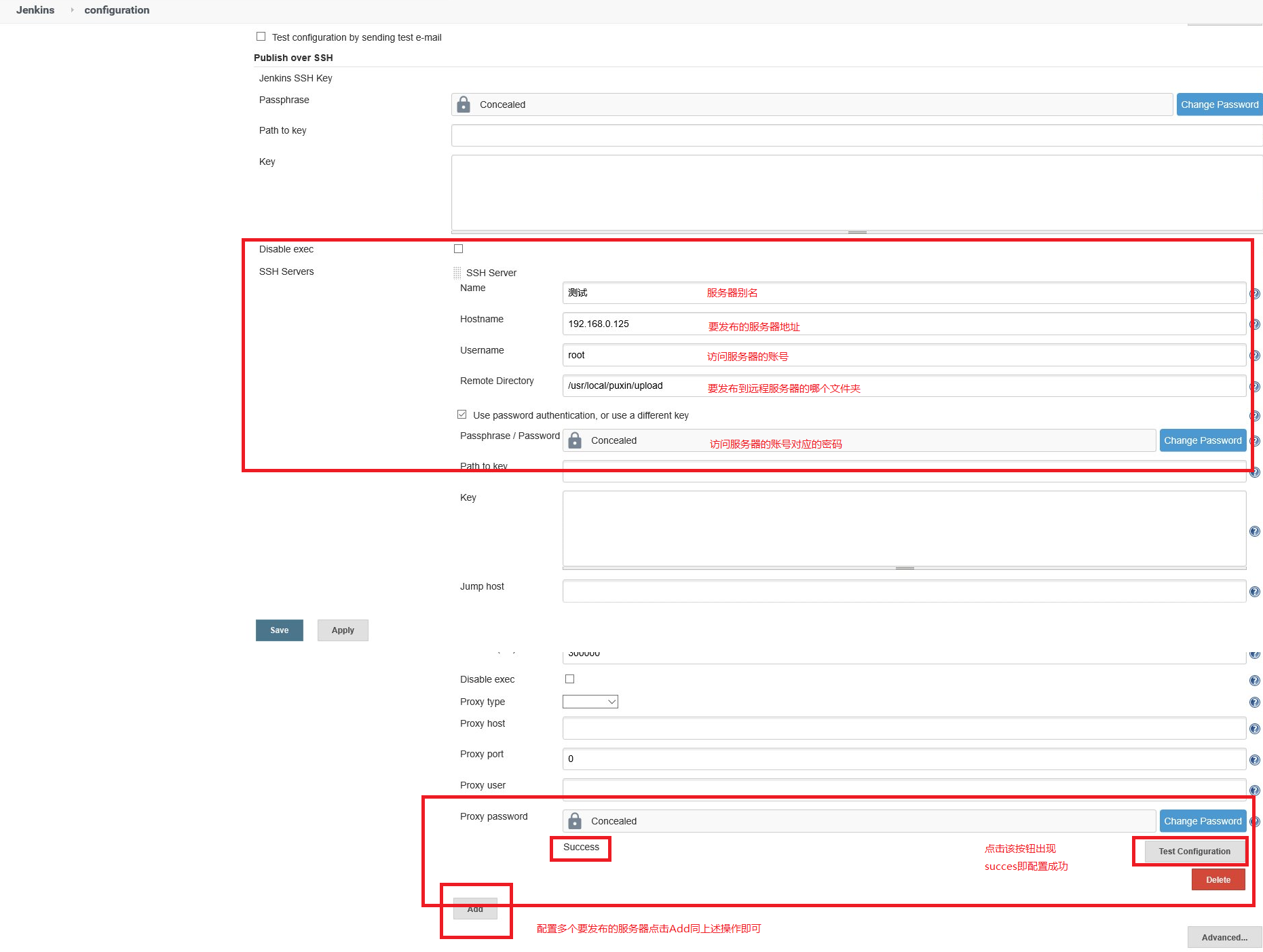
Task: Go to Jenkins in the breadcrumb
Action: tap(35, 10)
